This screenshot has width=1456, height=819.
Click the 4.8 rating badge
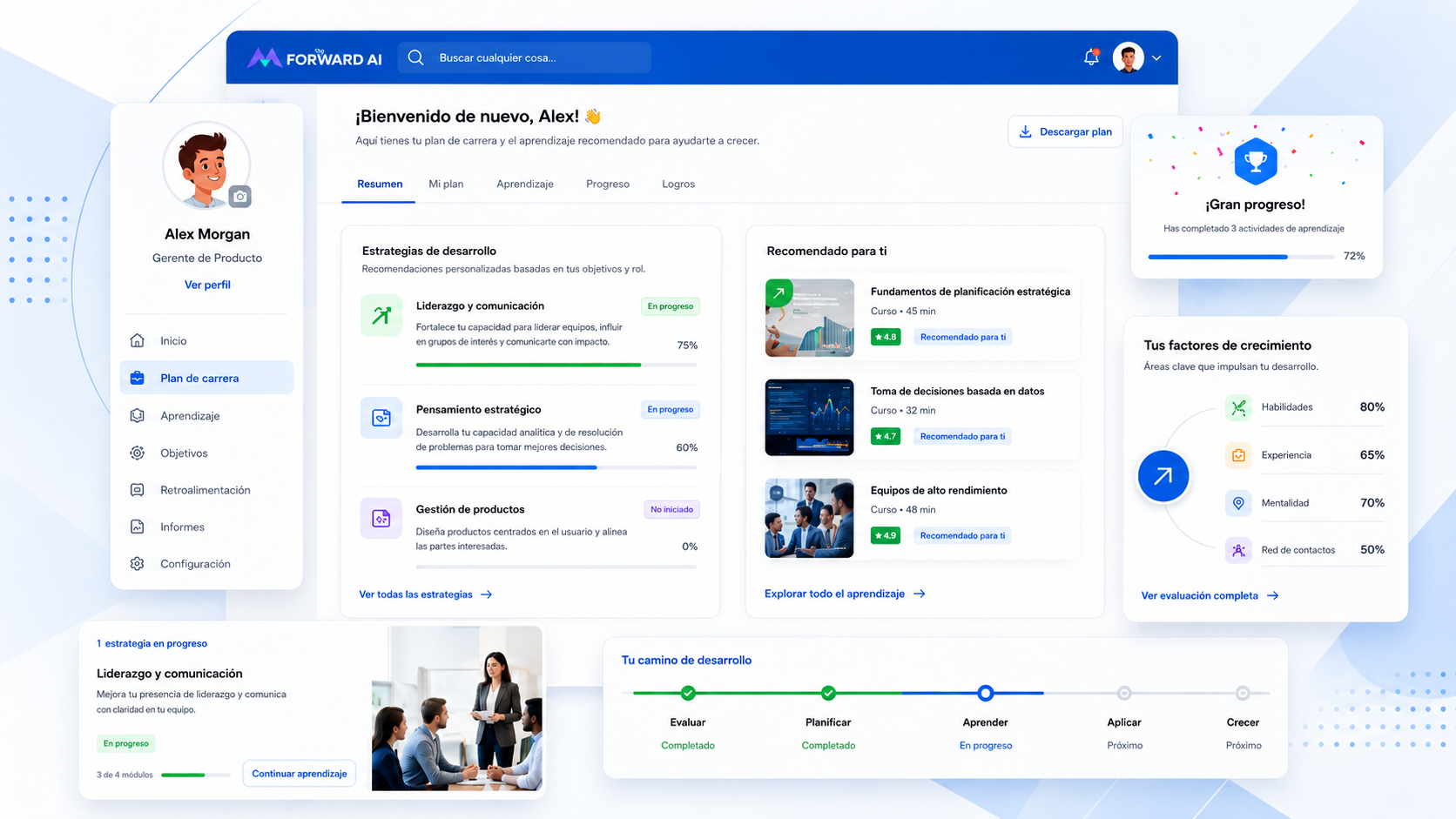click(886, 337)
